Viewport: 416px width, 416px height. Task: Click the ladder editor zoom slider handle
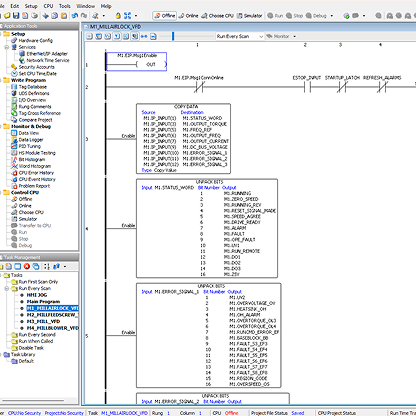(173, 36)
